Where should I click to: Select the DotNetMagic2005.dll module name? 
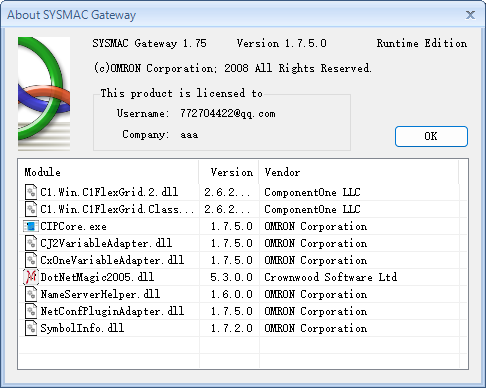(x=97, y=277)
